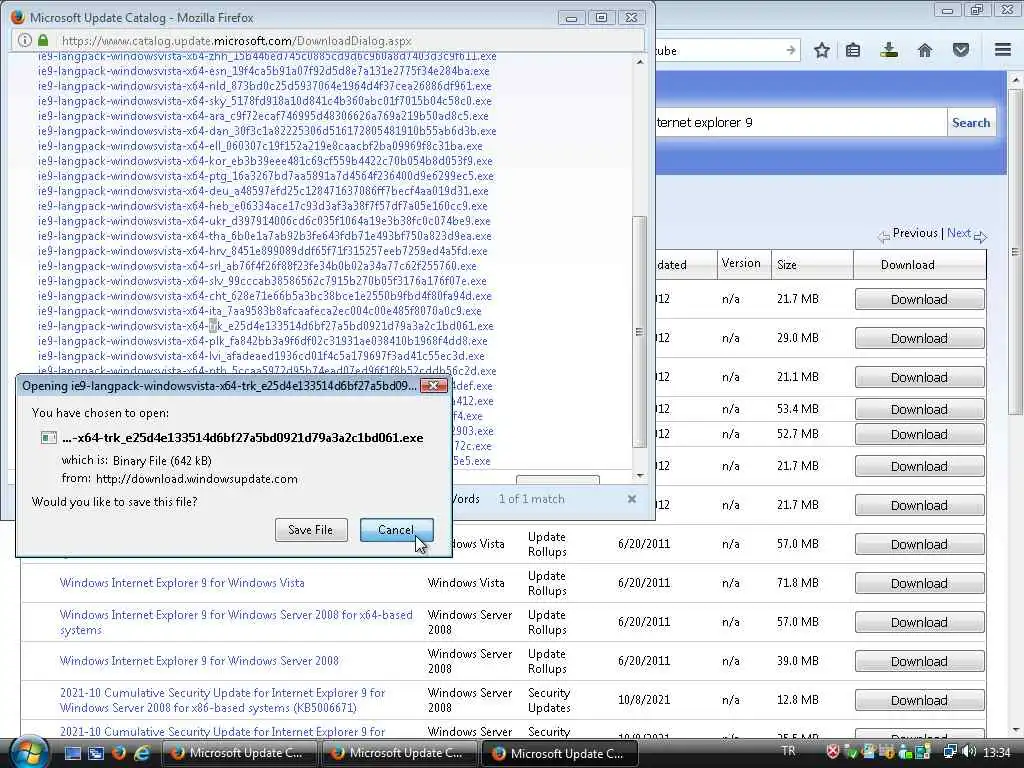Click the main catalog page scrollbar up arrow
The image size is (1024, 768).
pos(1016,80)
